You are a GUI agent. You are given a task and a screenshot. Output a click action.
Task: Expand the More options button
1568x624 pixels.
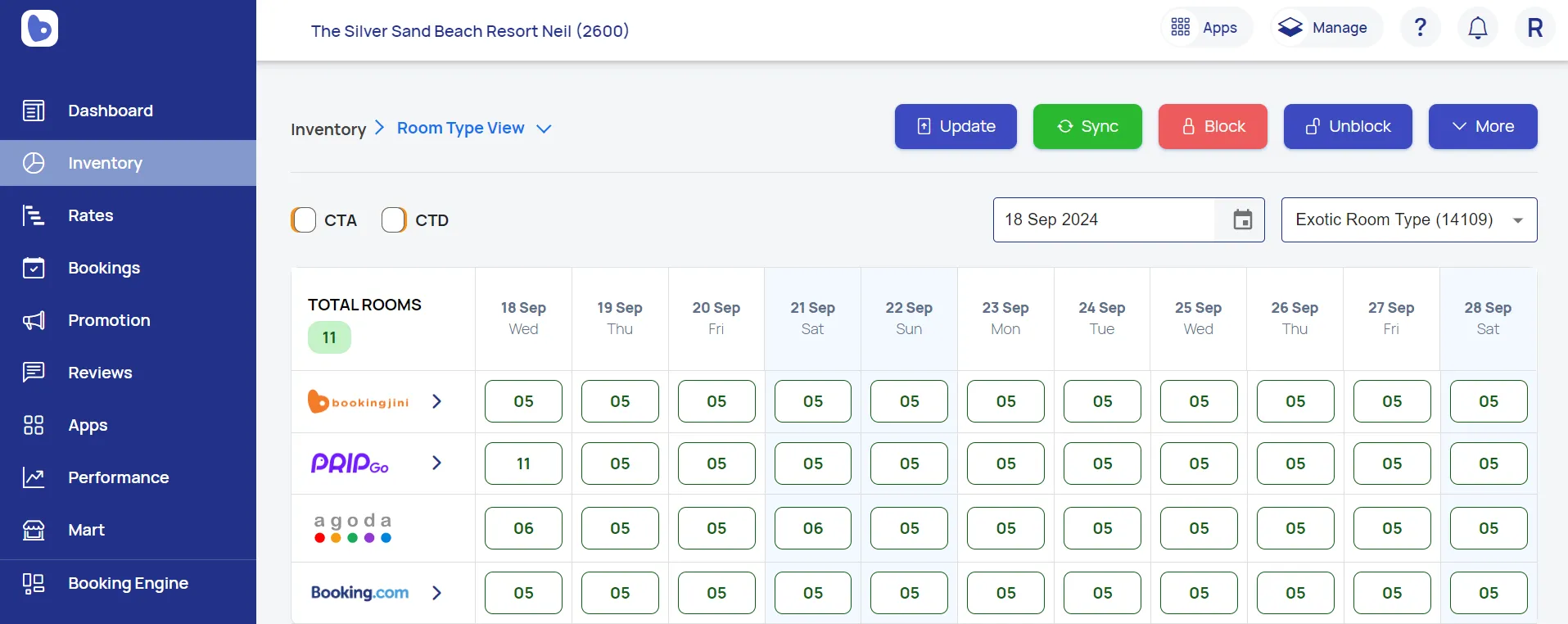pyautogui.click(x=1482, y=127)
